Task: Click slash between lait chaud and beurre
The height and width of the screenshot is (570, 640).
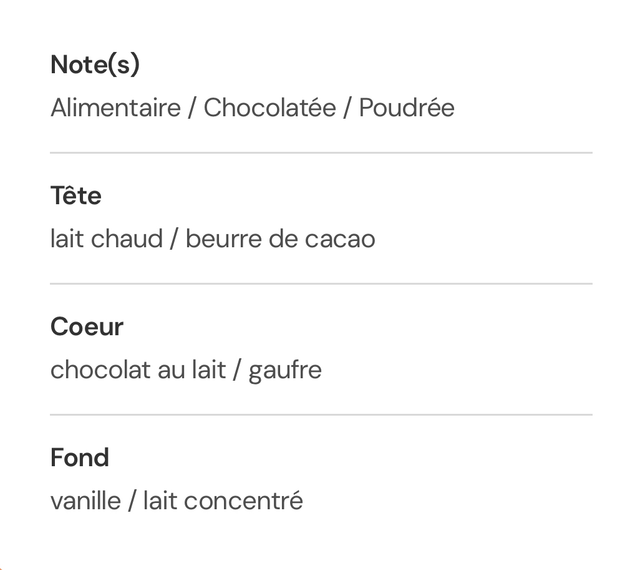Action: [x=174, y=239]
